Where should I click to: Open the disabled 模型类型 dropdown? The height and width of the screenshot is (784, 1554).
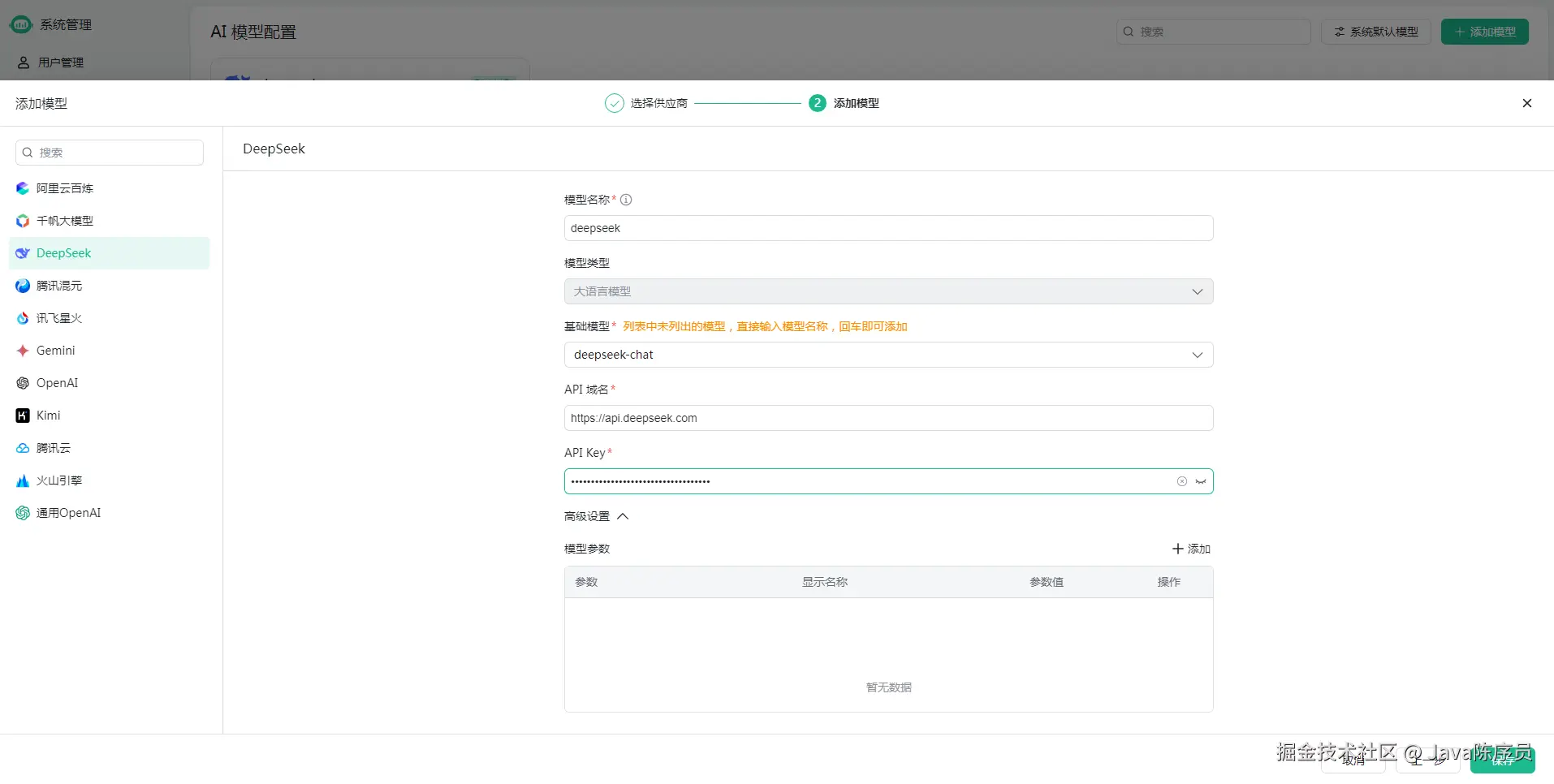(x=889, y=291)
